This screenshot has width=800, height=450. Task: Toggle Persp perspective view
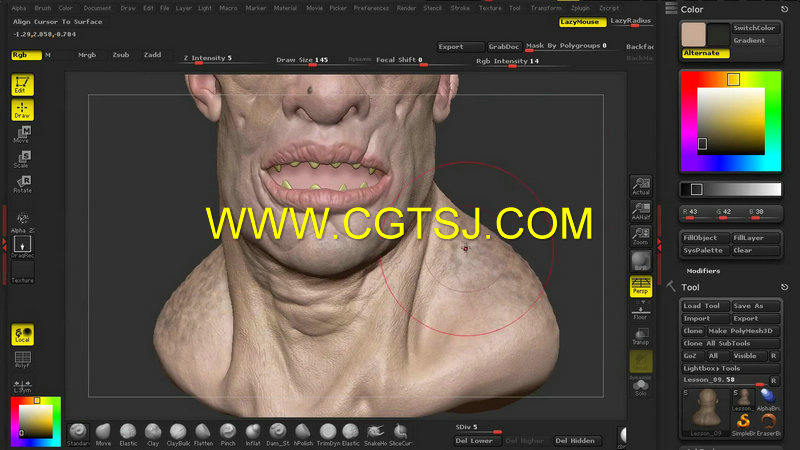coord(641,286)
